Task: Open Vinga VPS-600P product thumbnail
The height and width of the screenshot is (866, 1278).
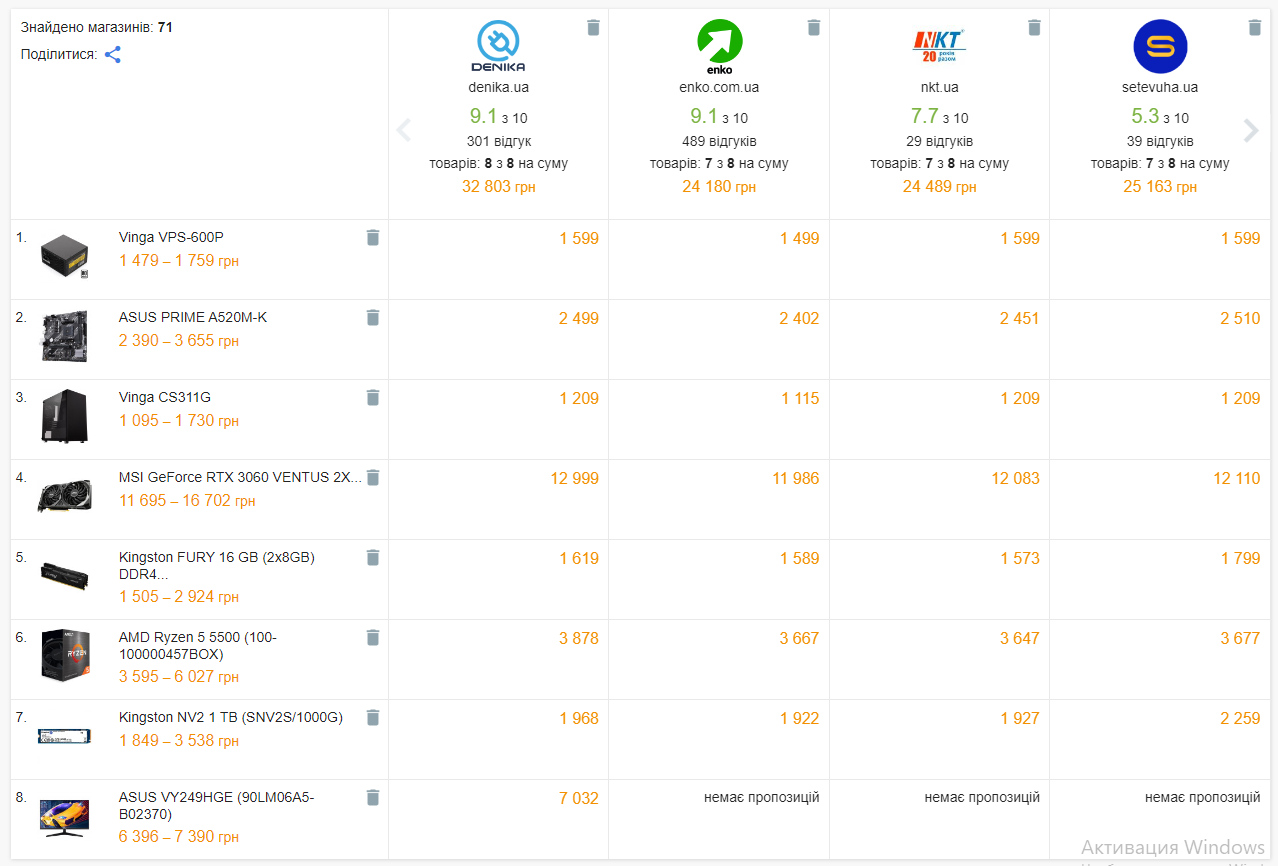Action: point(65,256)
